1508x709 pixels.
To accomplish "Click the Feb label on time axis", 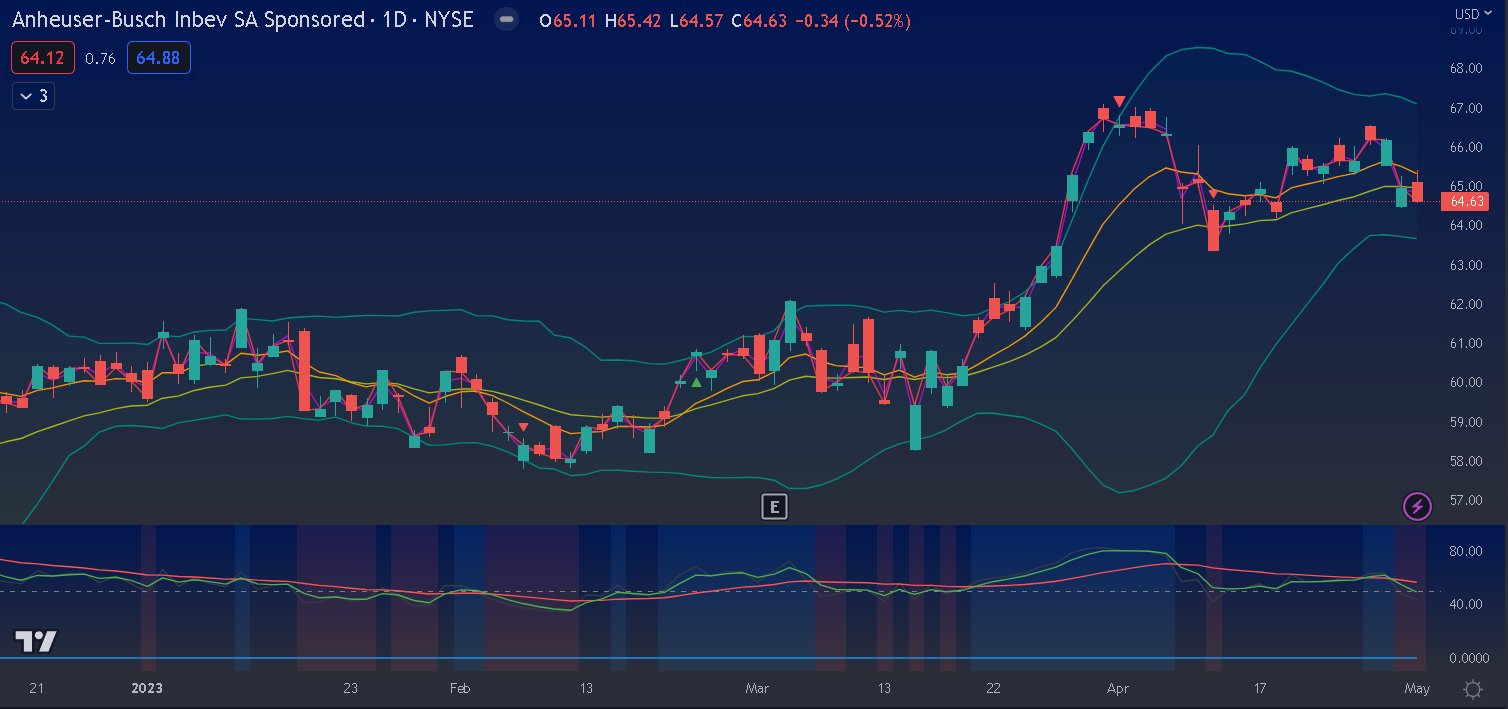I will click(460, 688).
